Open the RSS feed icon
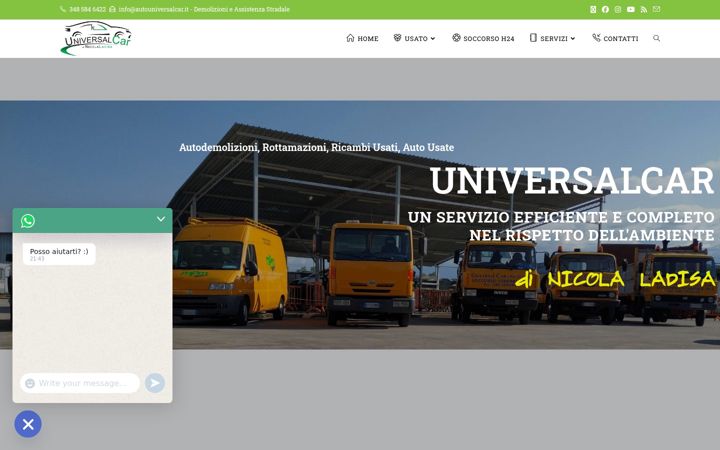This screenshot has width=720, height=450. tap(644, 9)
